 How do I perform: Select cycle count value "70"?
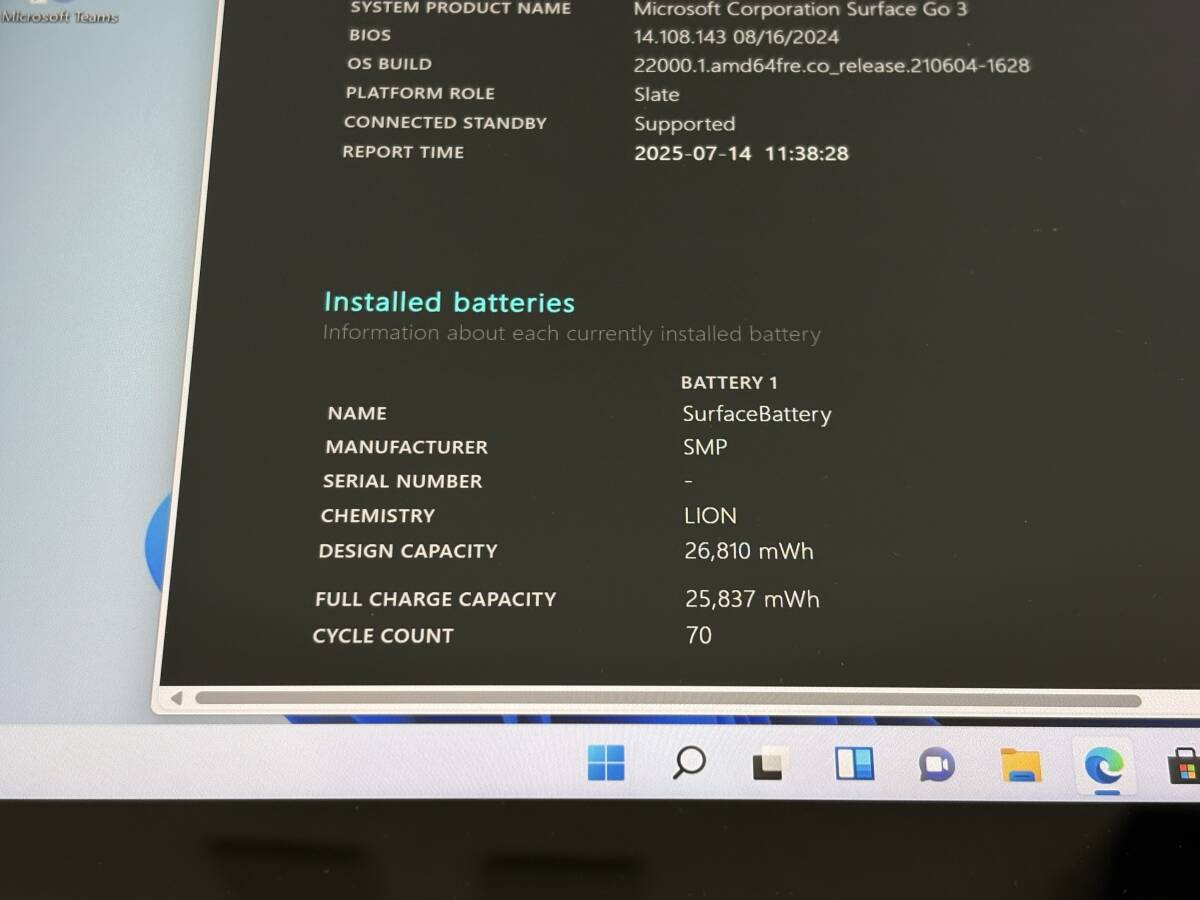click(699, 635)
